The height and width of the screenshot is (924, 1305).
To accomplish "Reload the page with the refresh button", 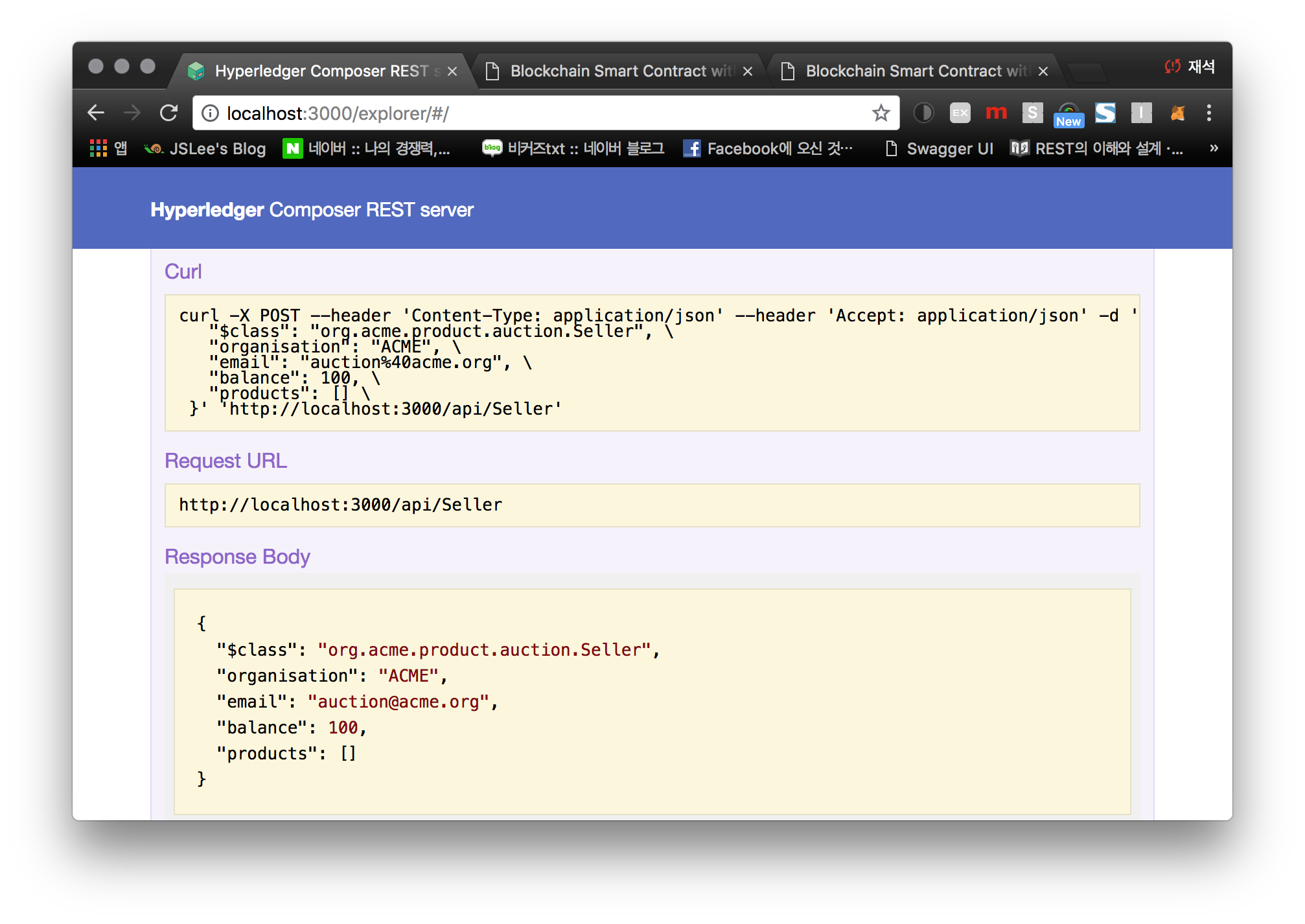I will click(x=168, y=113).
